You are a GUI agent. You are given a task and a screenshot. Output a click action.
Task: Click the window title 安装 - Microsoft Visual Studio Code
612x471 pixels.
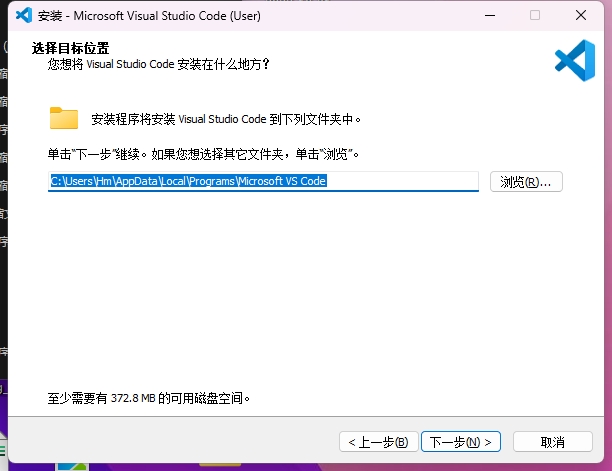(149, 16)
